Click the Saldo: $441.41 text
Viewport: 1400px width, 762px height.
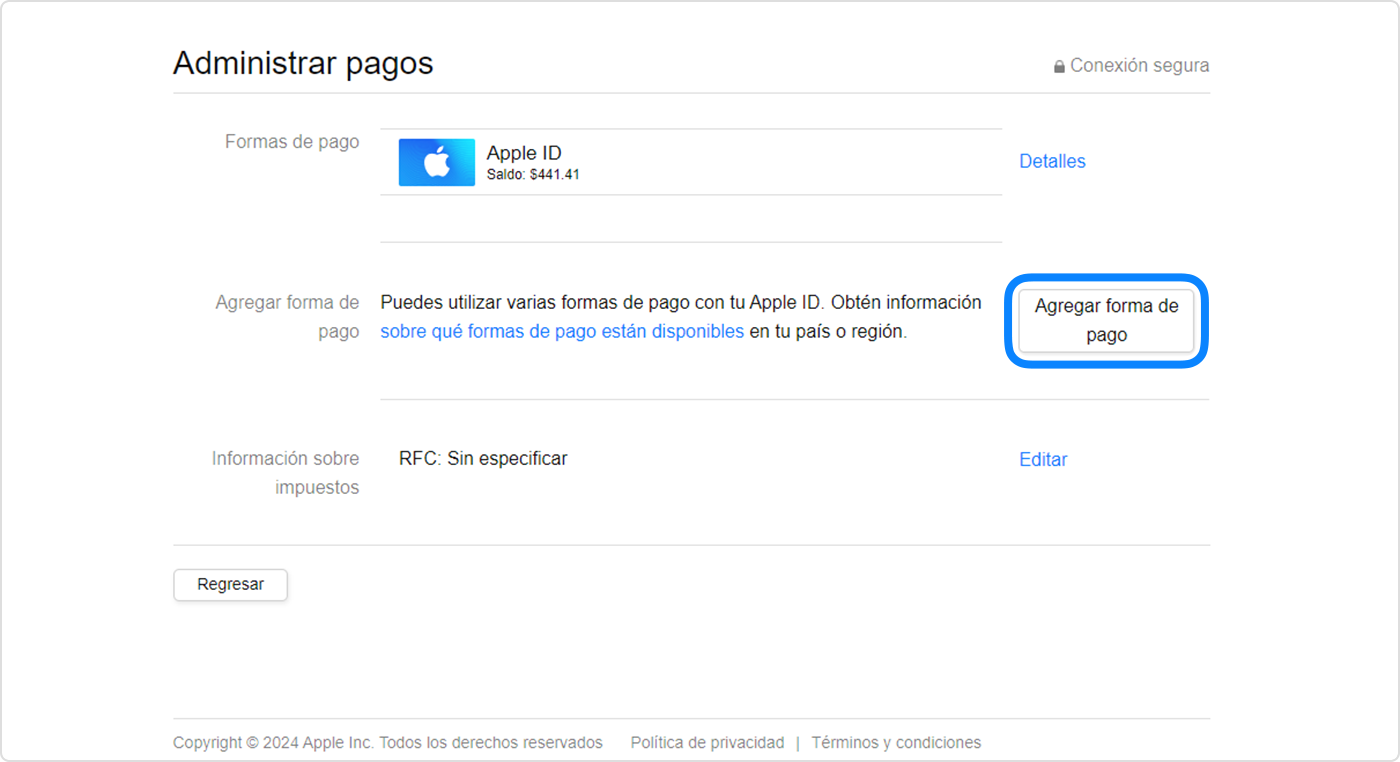[x=533, y=175]
